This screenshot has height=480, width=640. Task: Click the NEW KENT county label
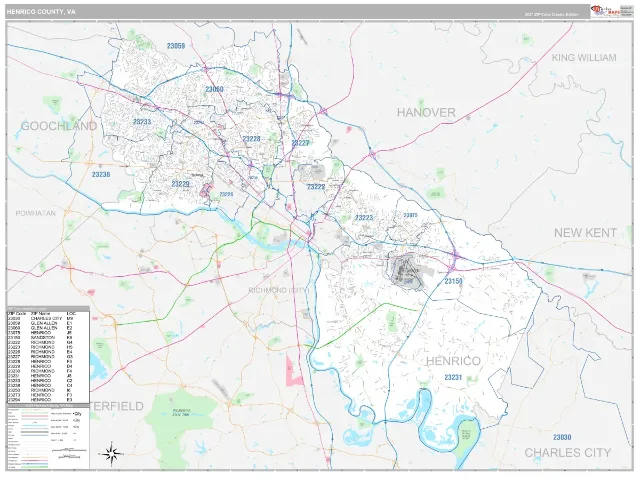pos(585,233)
